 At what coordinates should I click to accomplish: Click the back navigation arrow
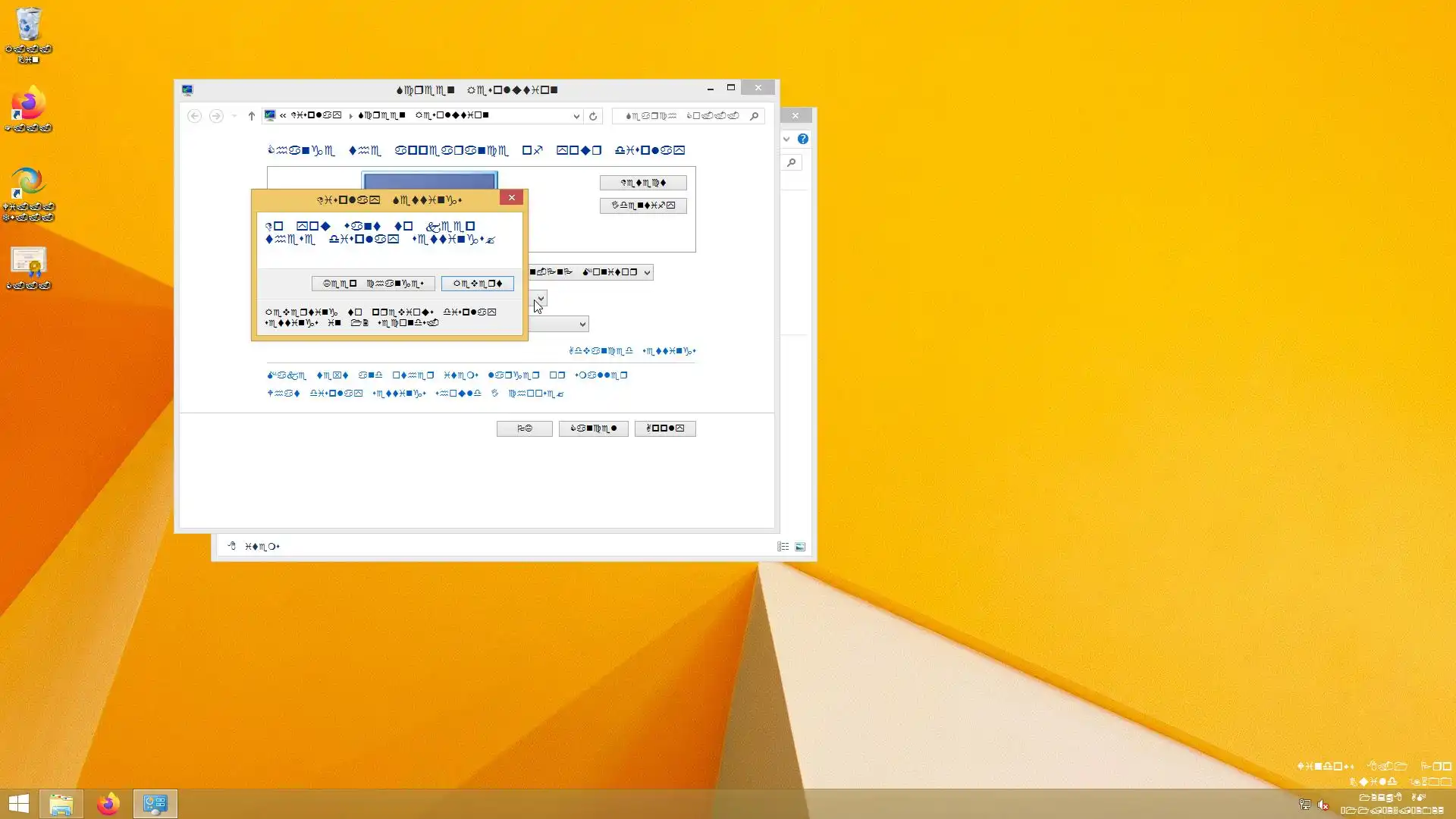(x=195, y=116)
